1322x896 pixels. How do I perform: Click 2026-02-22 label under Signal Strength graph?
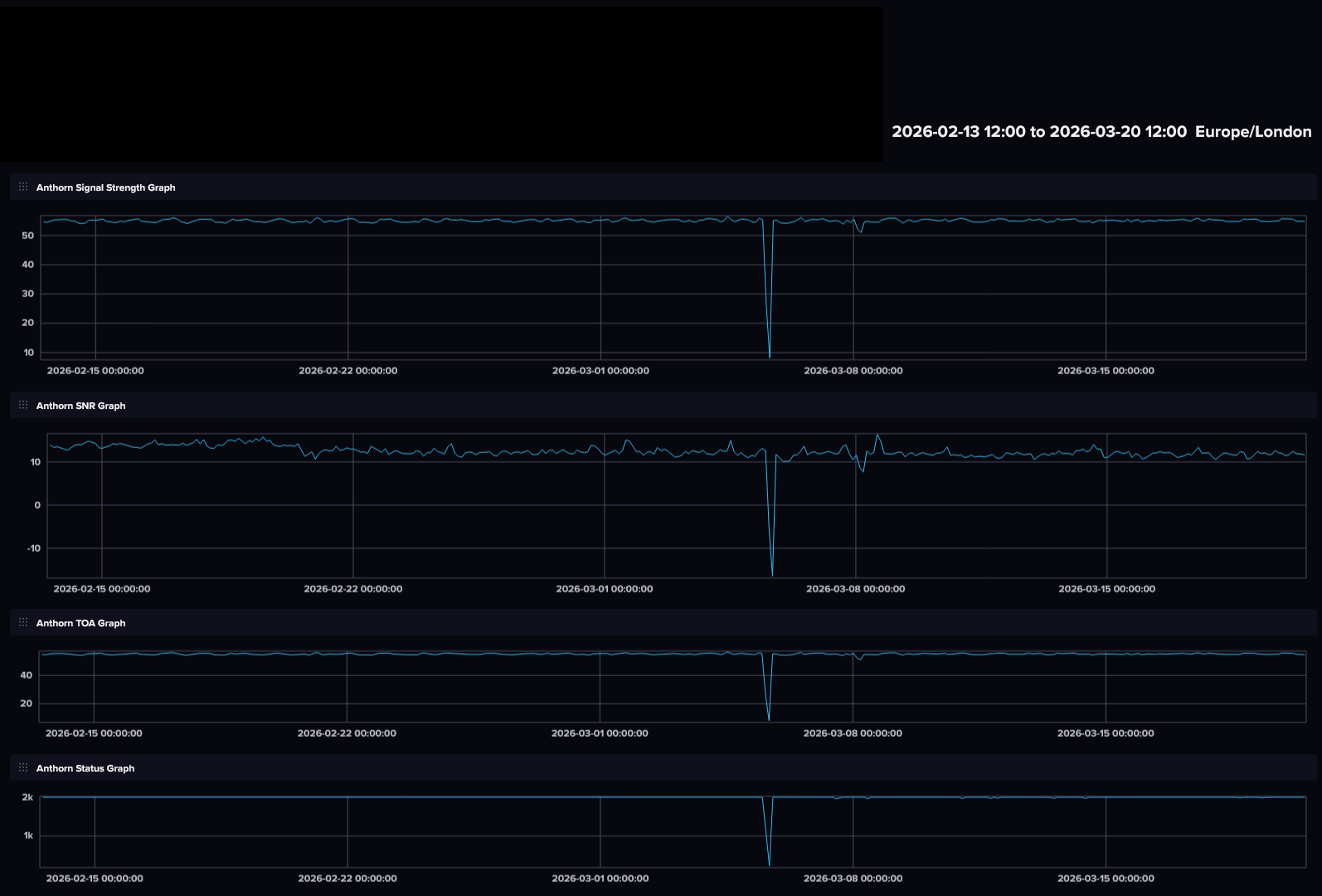[348, 370]
